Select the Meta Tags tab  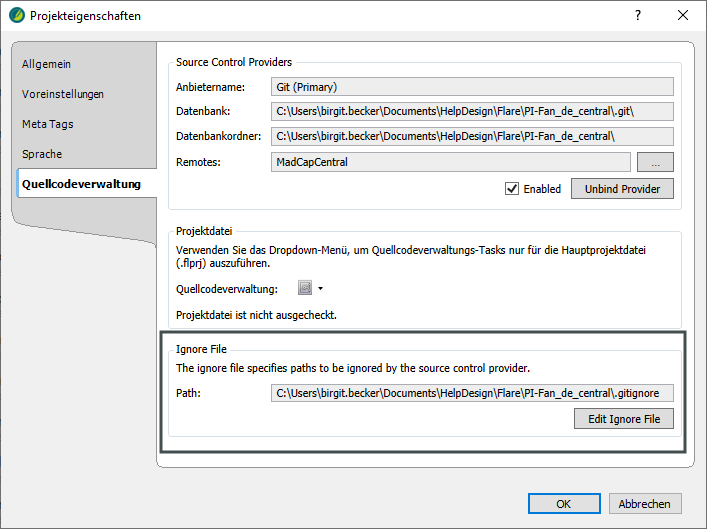[48, 124]
